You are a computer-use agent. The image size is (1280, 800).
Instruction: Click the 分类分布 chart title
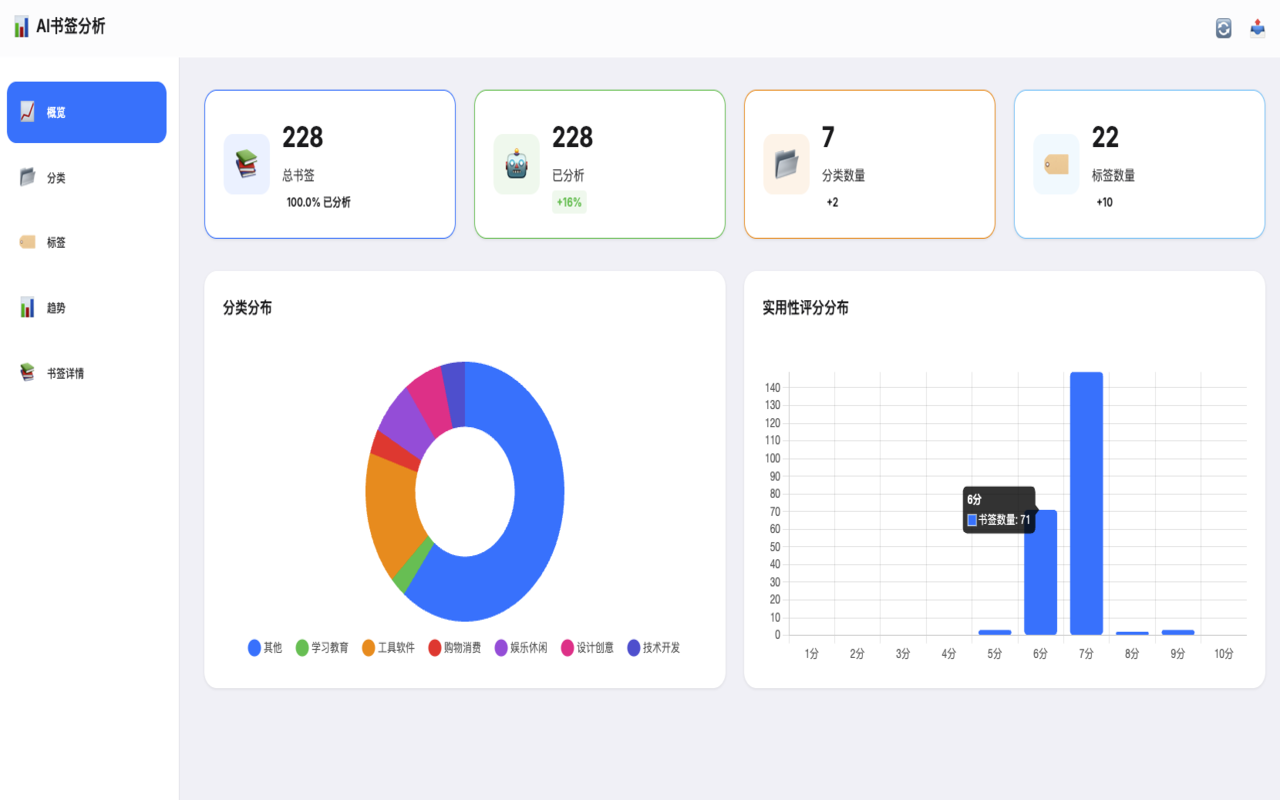[x=247, y=308]
